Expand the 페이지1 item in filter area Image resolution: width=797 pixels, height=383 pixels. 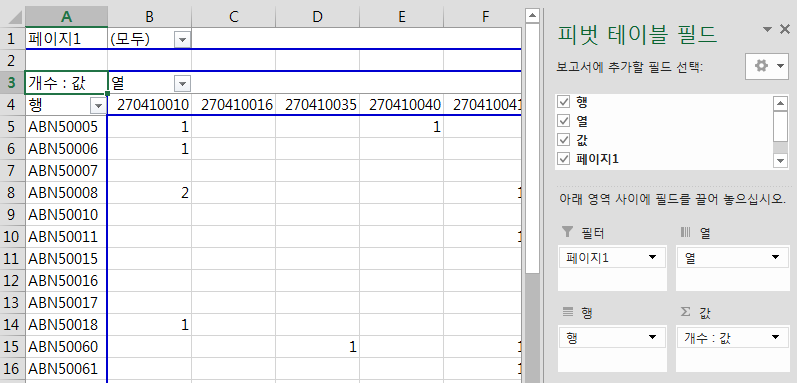(x=653, y=258)
